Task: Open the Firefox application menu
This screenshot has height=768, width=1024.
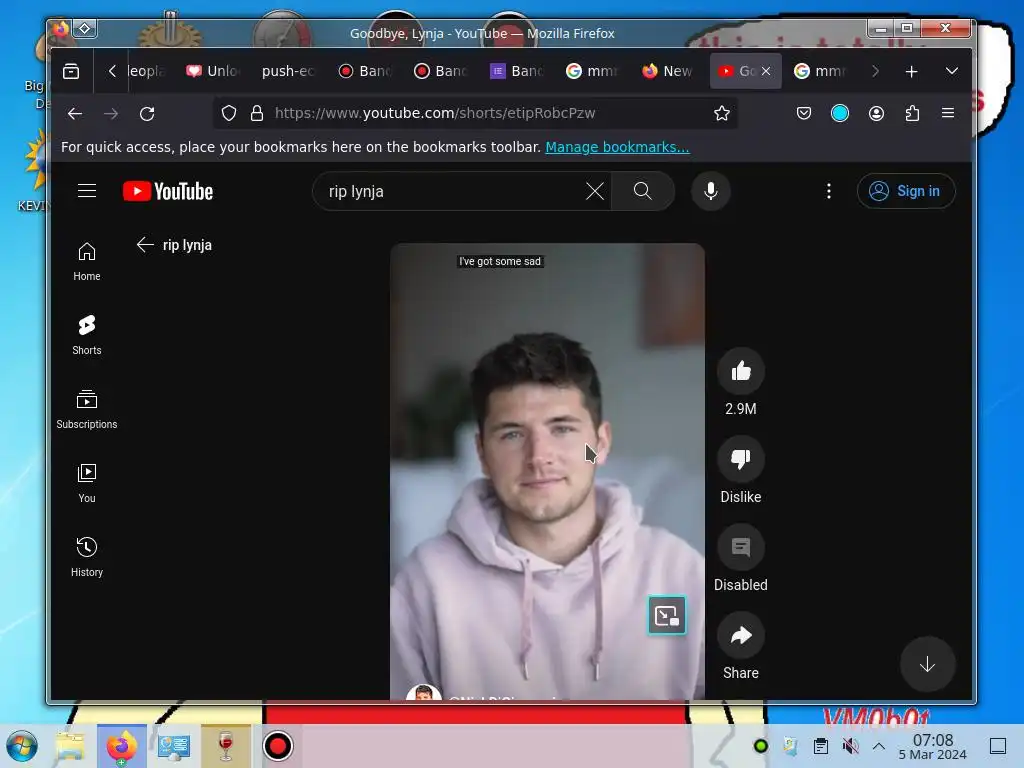Action: coord(948,114)
